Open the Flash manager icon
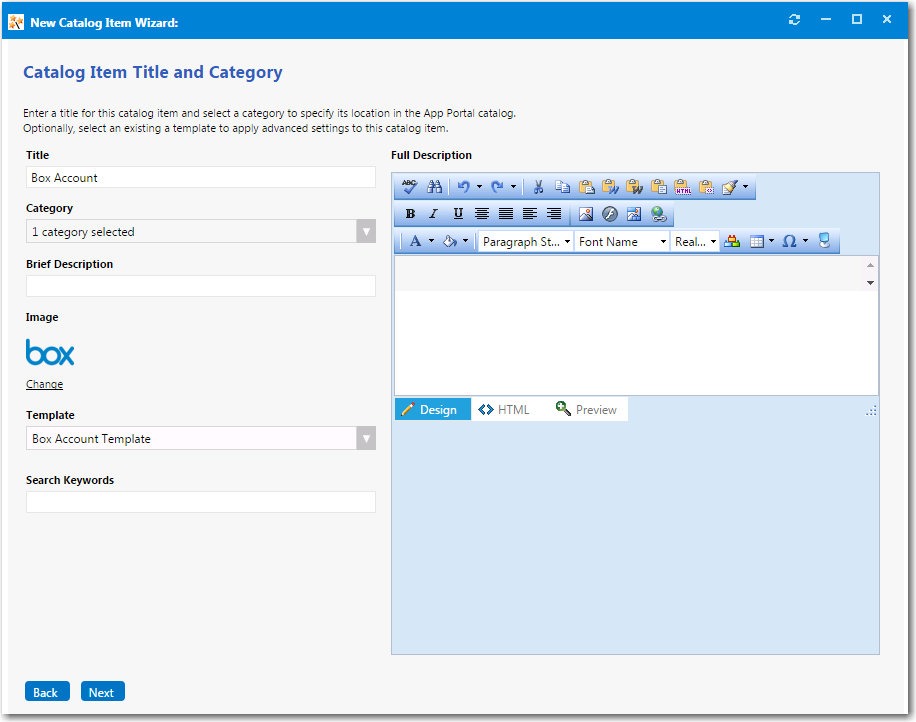The height and width of the screenshot is (722, 916). click(x=609, y=214)
